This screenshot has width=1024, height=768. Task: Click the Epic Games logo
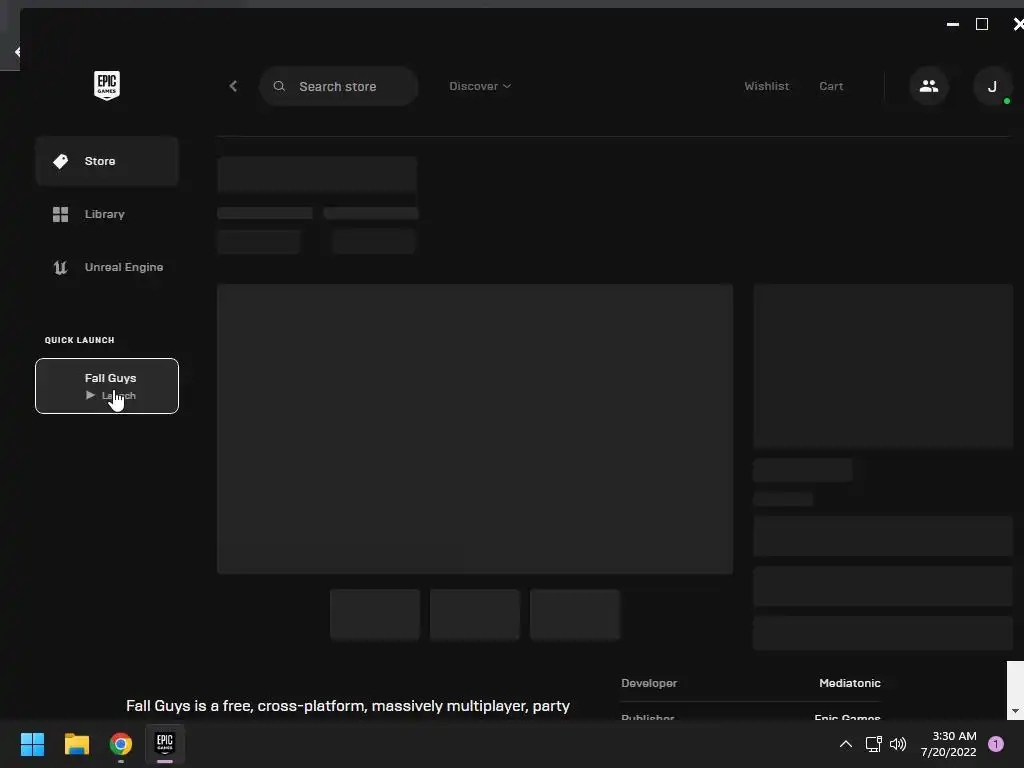tap(106, 86)
